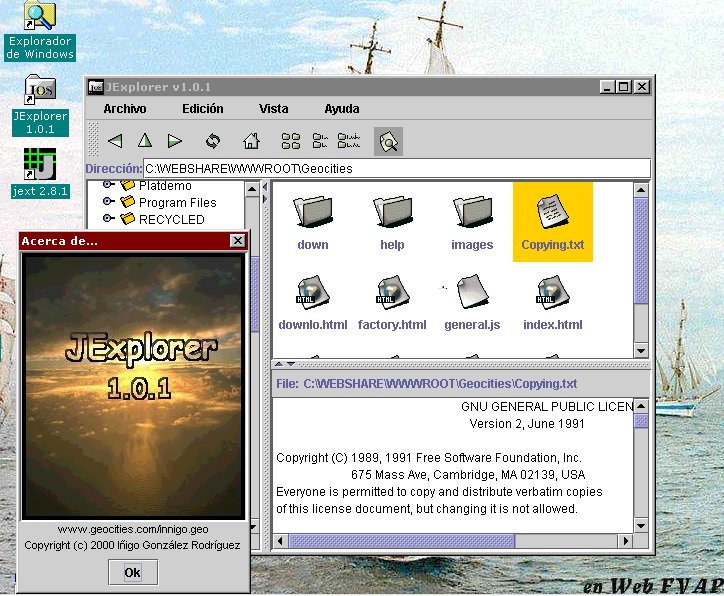The width and height of the screenshot is (724, 596).
Task: Expand file pane with down divider arrow
Action: tap(291, 364)
